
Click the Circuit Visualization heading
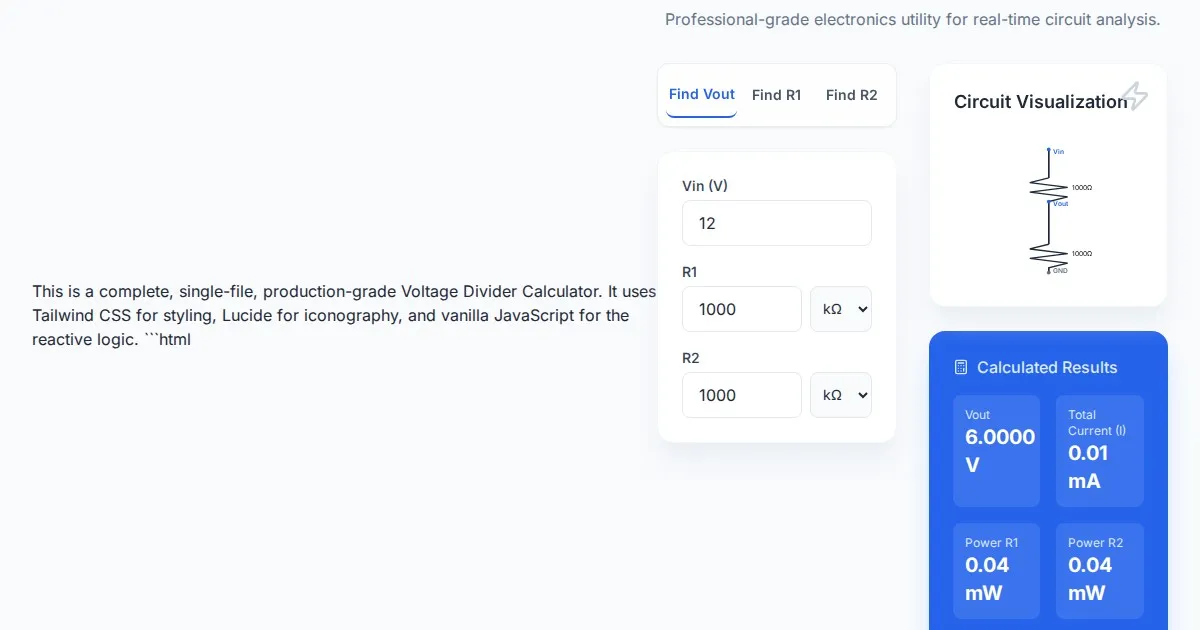click(1040, 102)
